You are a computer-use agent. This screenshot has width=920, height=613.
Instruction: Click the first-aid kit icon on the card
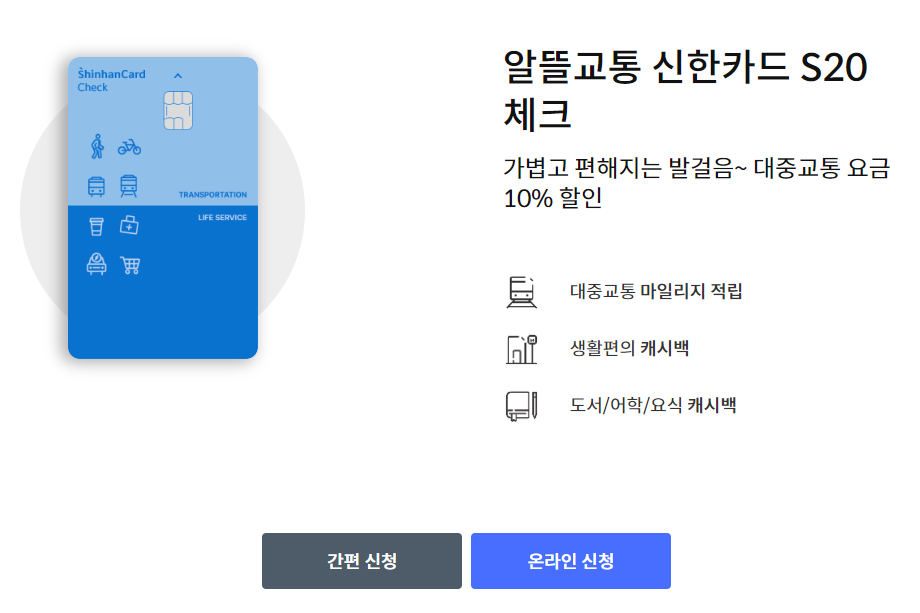[x=128, y=225]
